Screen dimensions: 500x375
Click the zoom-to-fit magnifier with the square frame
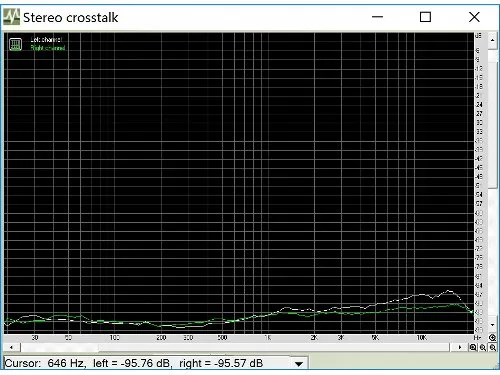coord(473,347)
